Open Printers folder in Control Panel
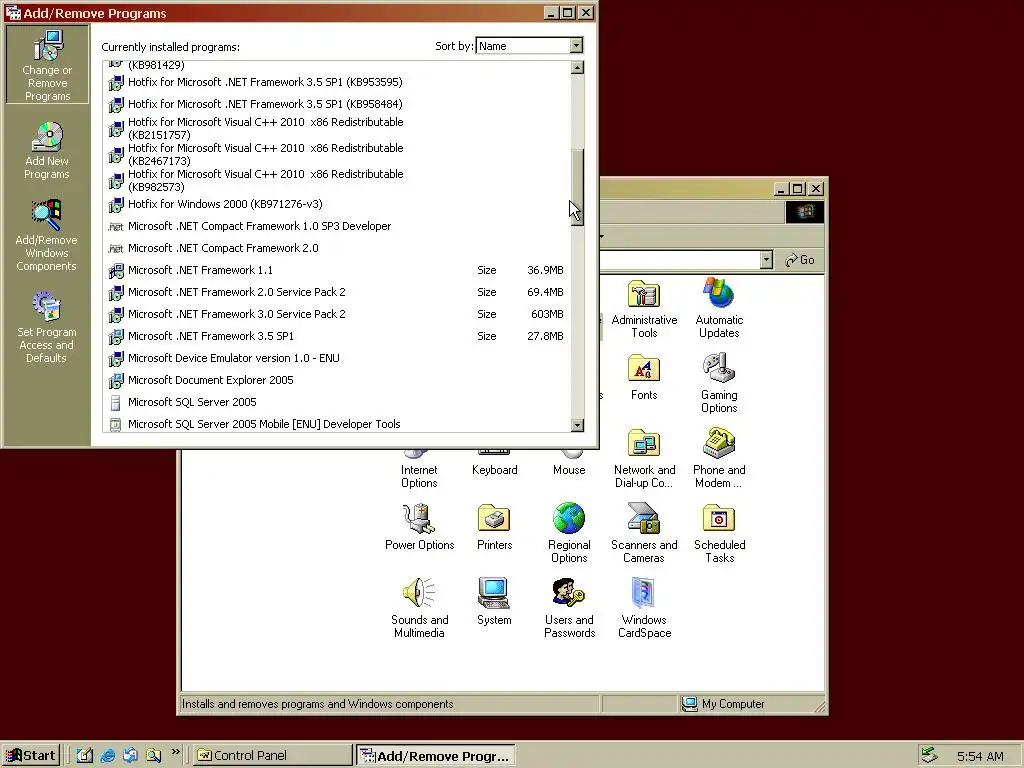The width and height of the screenshot is (1024, 768). (494, 527)
